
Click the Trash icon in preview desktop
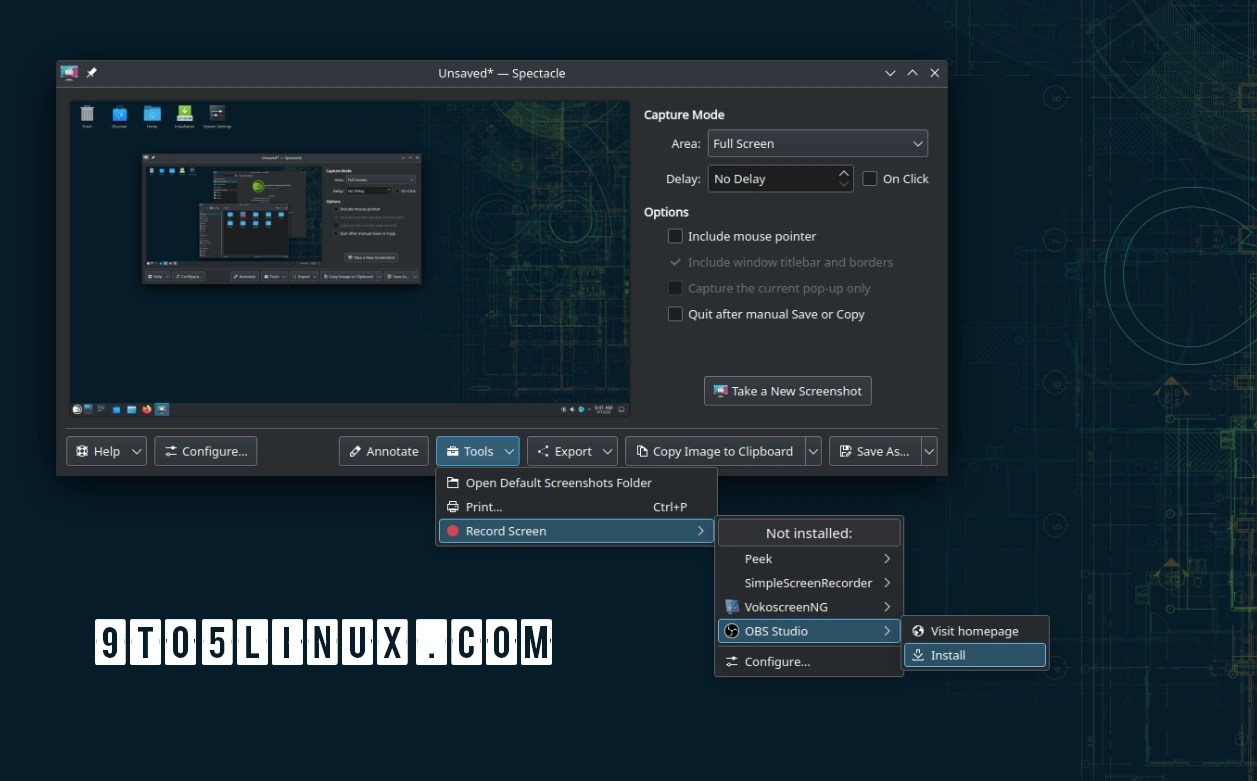pos(87,113)
